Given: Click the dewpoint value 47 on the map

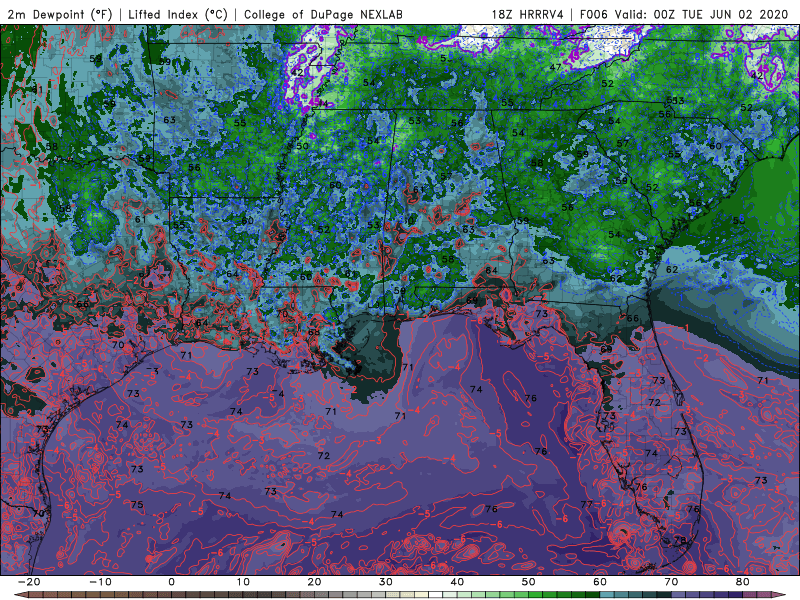Looking at the screenshot, I should [556, 67].
